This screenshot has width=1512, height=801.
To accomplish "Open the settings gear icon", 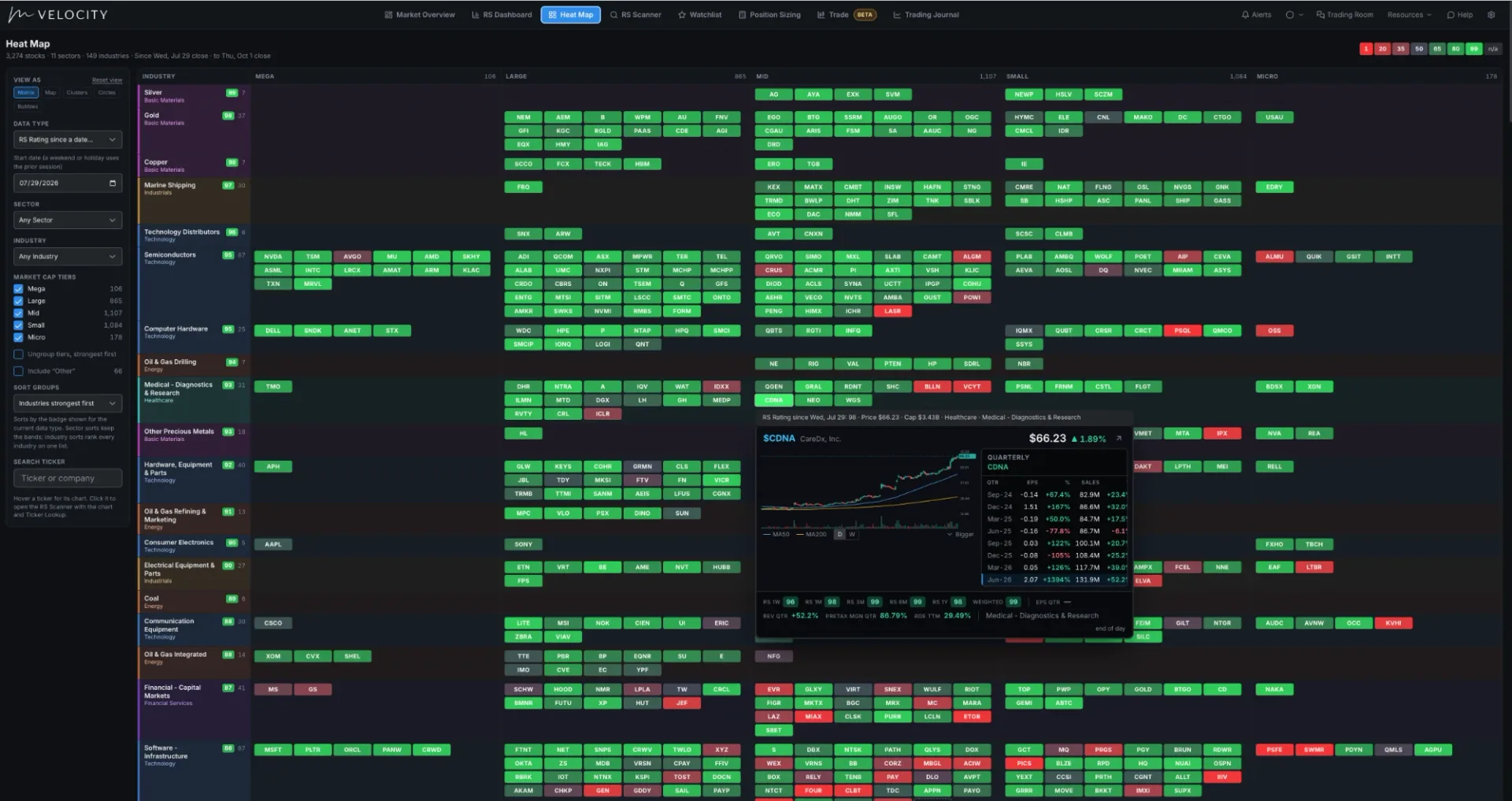I will (1491, 15).
